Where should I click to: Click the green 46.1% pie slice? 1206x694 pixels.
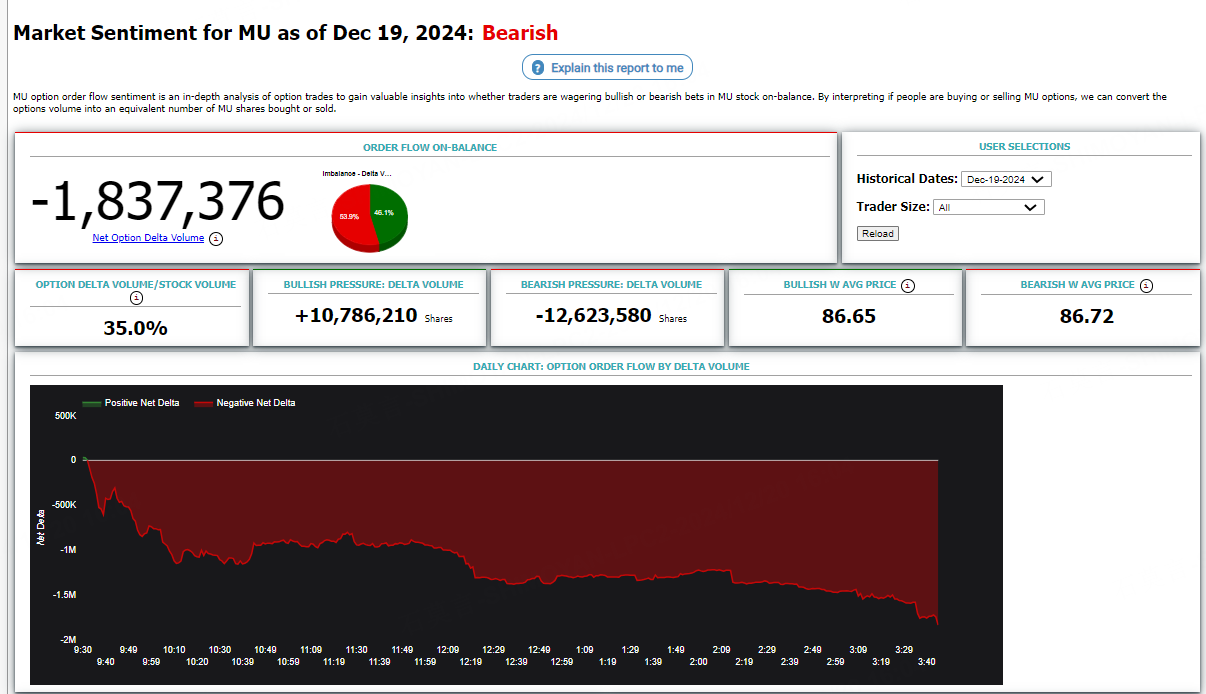click(x=390, y=212)
